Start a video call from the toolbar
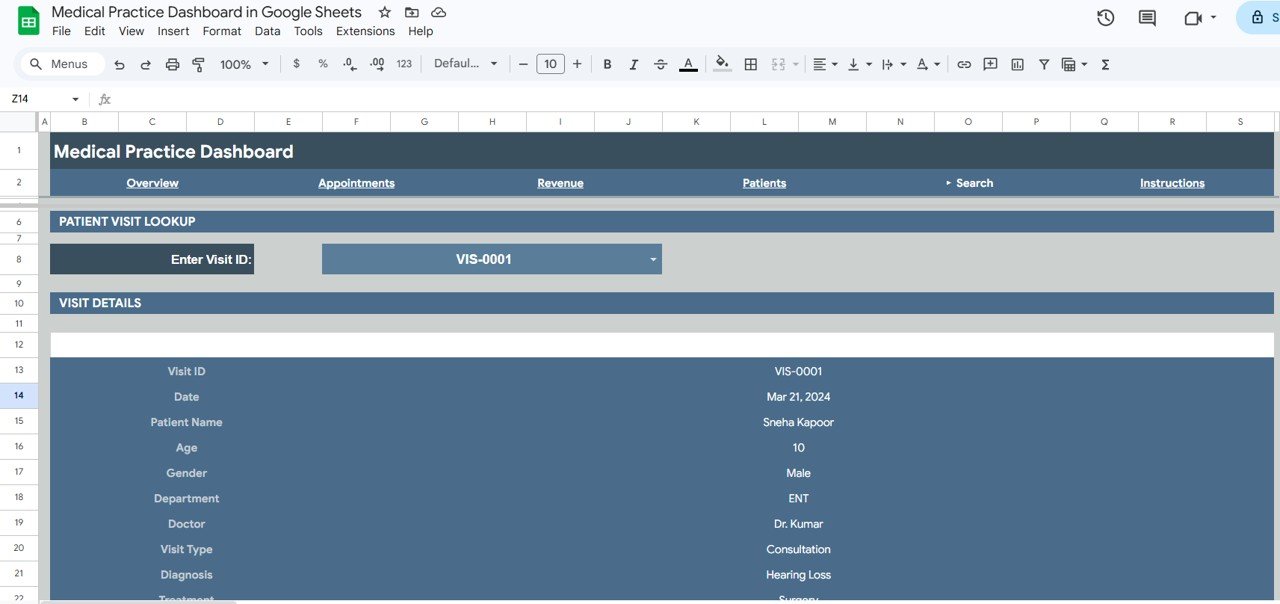 1192,17
